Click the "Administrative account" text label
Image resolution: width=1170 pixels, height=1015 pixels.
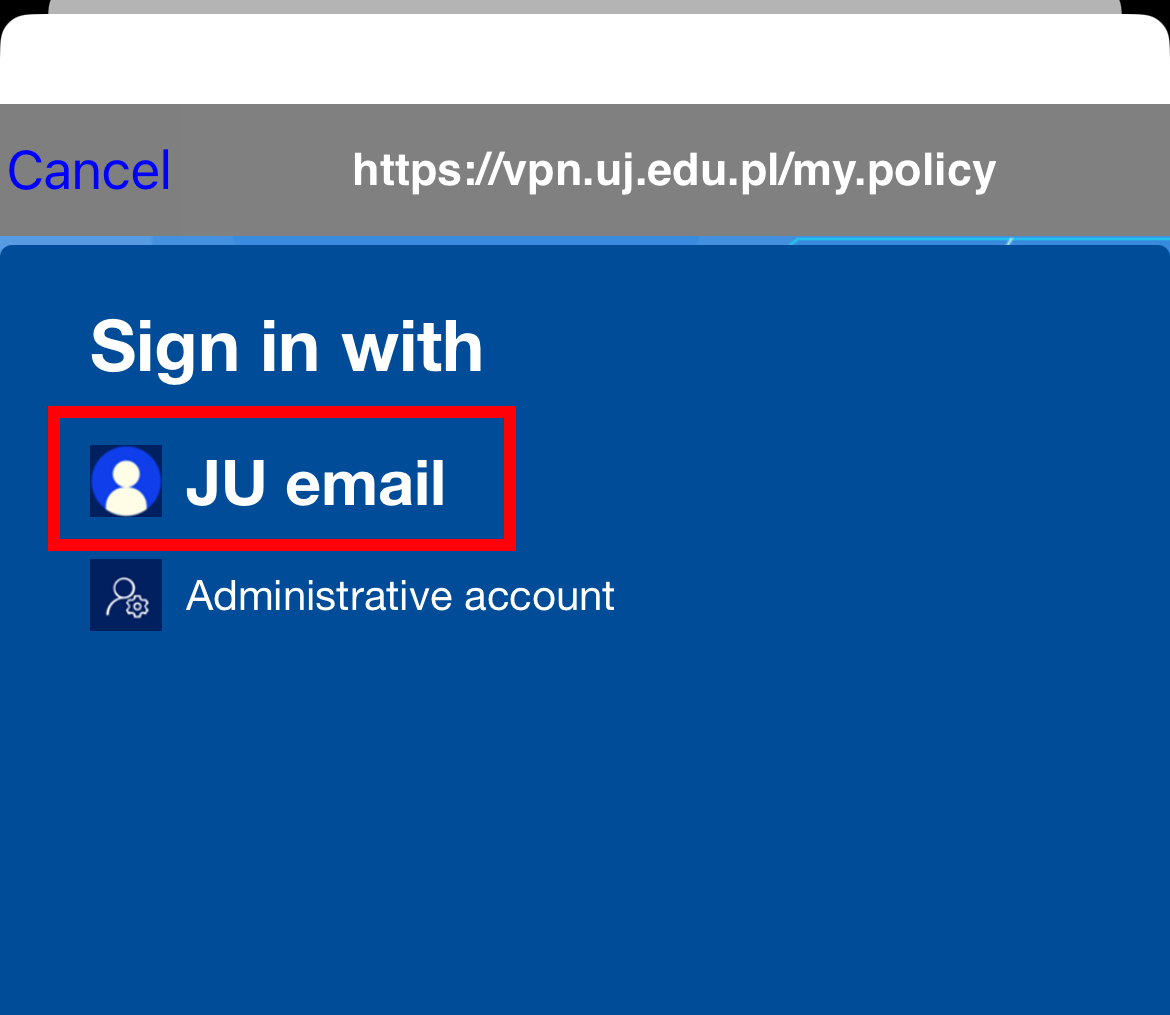(400, 596)
